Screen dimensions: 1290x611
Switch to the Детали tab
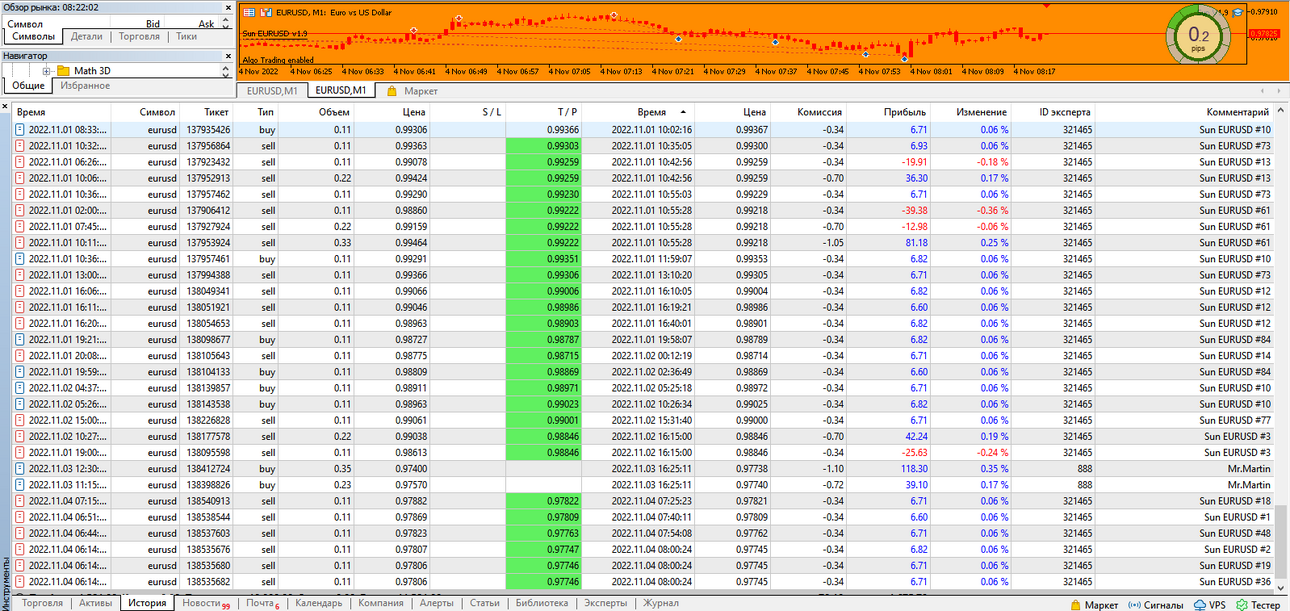coord(87,36)
